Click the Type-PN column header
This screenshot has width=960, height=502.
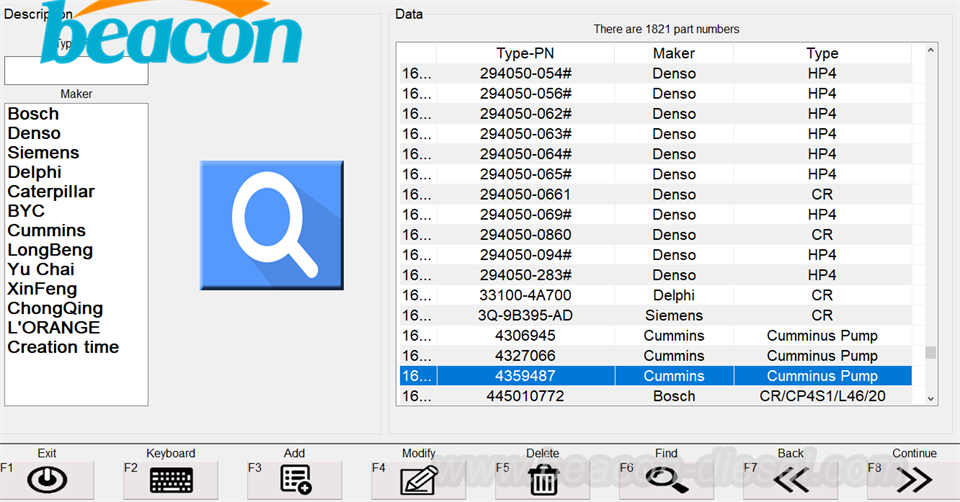[525, 53]
